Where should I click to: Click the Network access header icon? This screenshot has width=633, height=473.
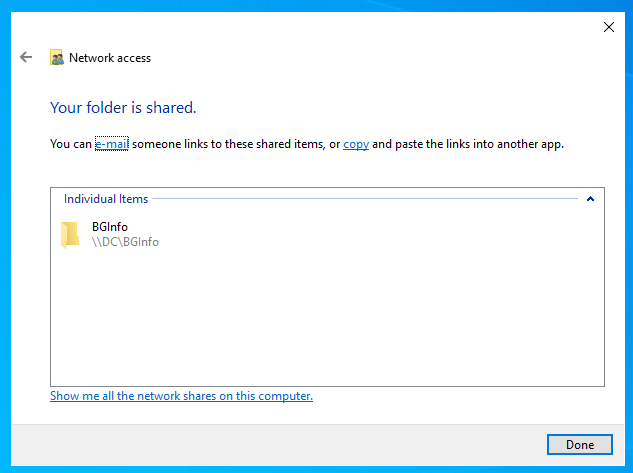(57, 58)
